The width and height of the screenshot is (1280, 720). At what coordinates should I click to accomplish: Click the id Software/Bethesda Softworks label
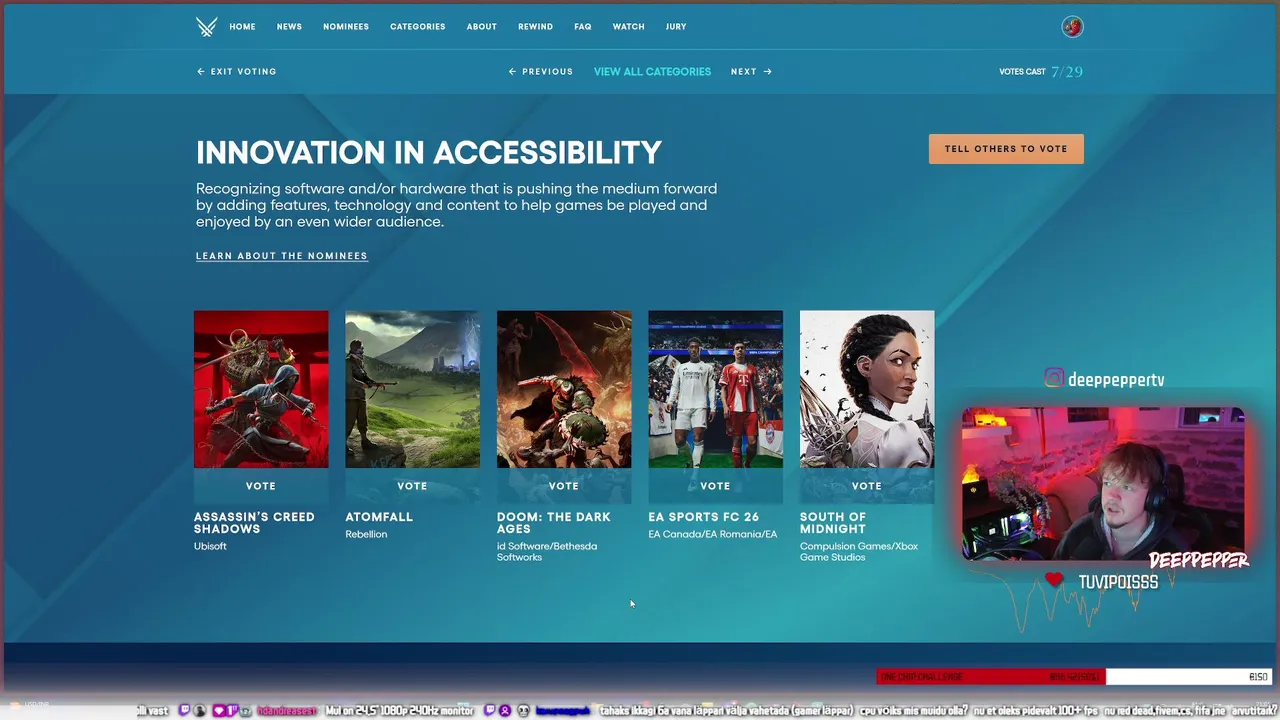click(x=547, y=552)
